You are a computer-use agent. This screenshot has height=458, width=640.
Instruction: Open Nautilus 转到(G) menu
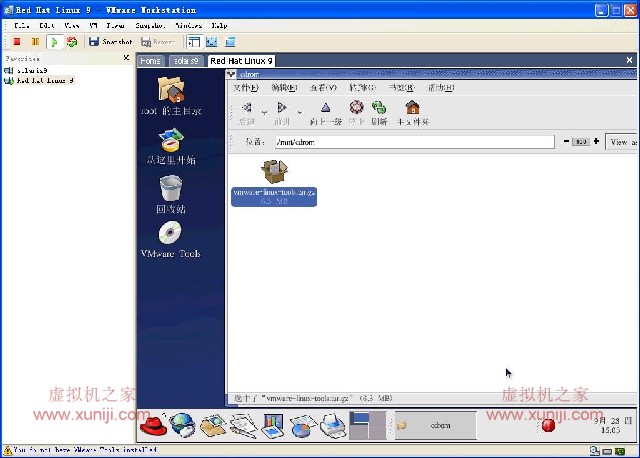(362, 87)
